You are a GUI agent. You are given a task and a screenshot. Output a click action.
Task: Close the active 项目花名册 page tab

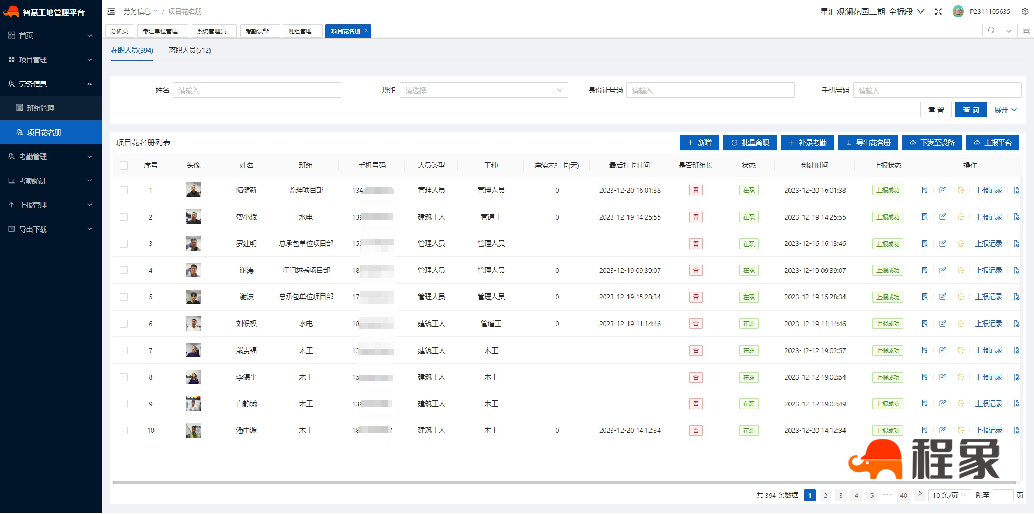[366, 30]
